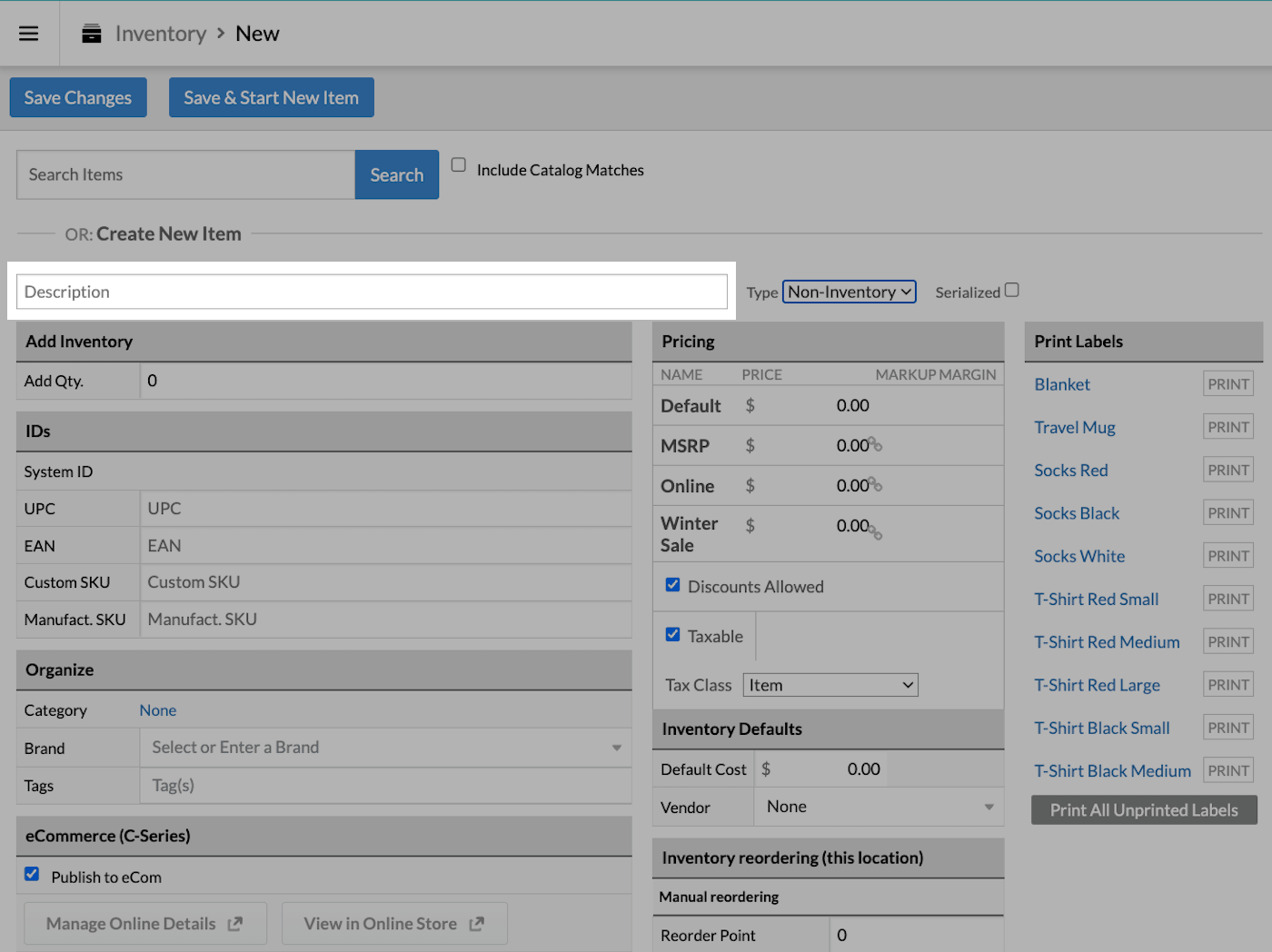The height and width of the screenshot is (952, 1272).
Task: Open Blanket item link
Action: click(1062, 384)
